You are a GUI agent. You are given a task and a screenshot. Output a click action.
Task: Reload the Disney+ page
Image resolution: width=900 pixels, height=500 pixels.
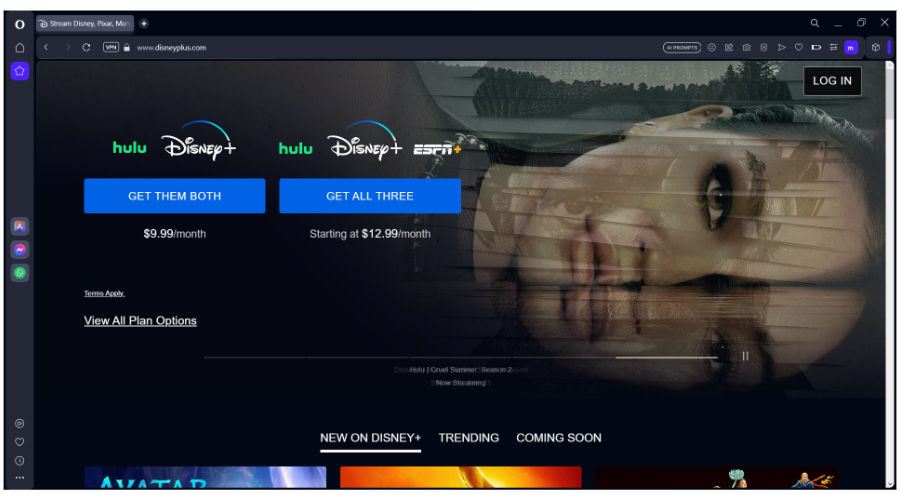[x=86, y=48]
